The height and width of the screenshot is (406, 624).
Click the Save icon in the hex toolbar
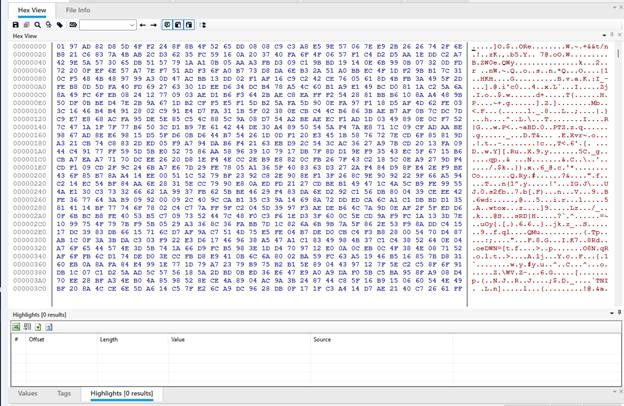[16, 25]
